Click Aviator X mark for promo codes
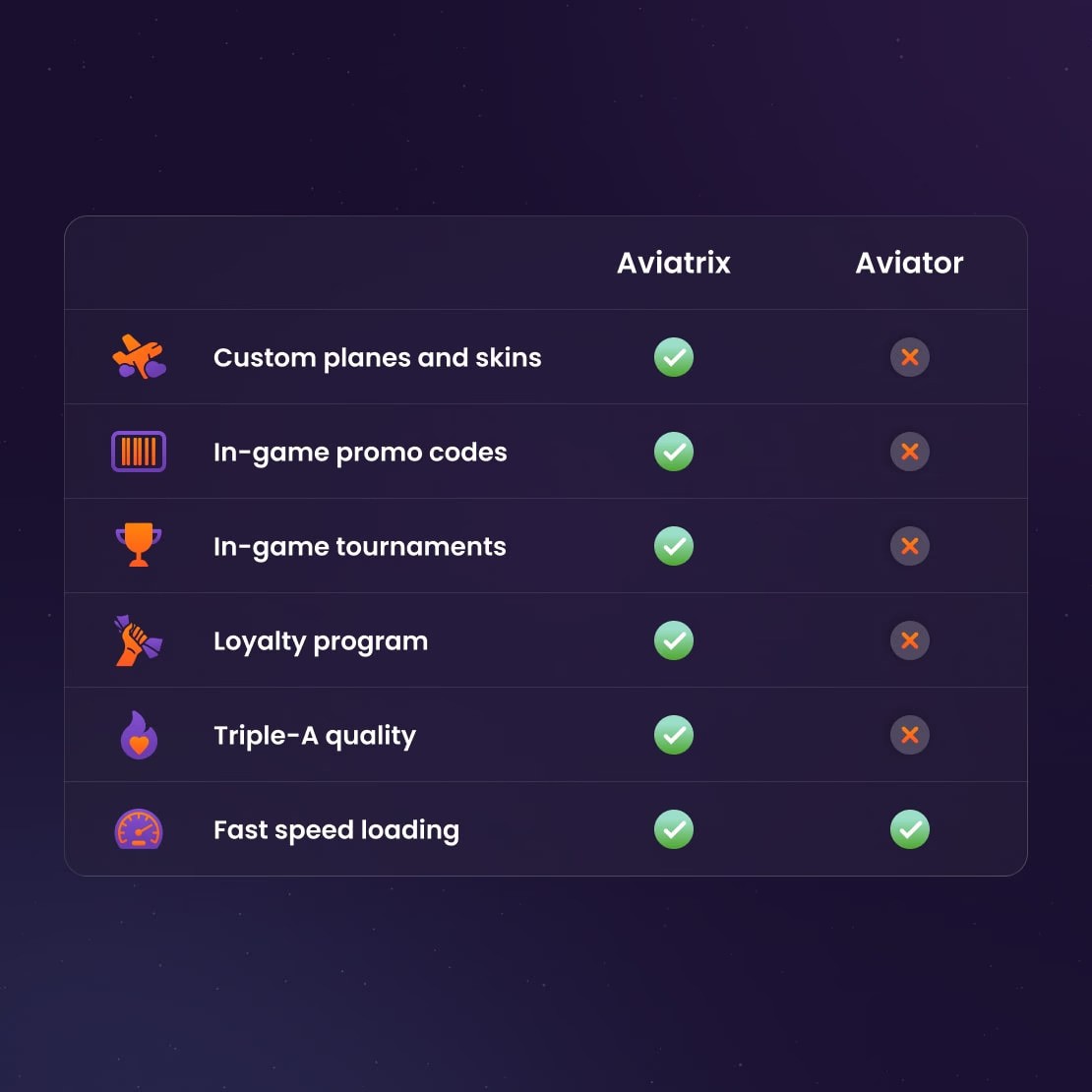1092x1092 pixels. pyautogui.click(x=910, y=452)
